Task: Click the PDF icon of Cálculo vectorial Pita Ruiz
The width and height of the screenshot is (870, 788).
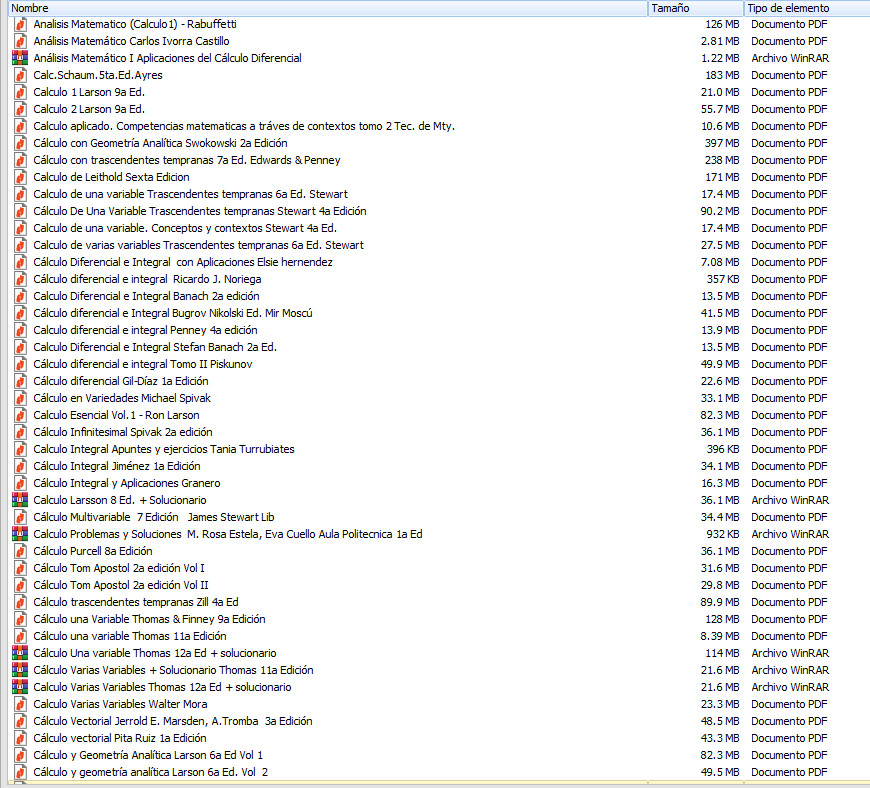Action: pos(20,738)
